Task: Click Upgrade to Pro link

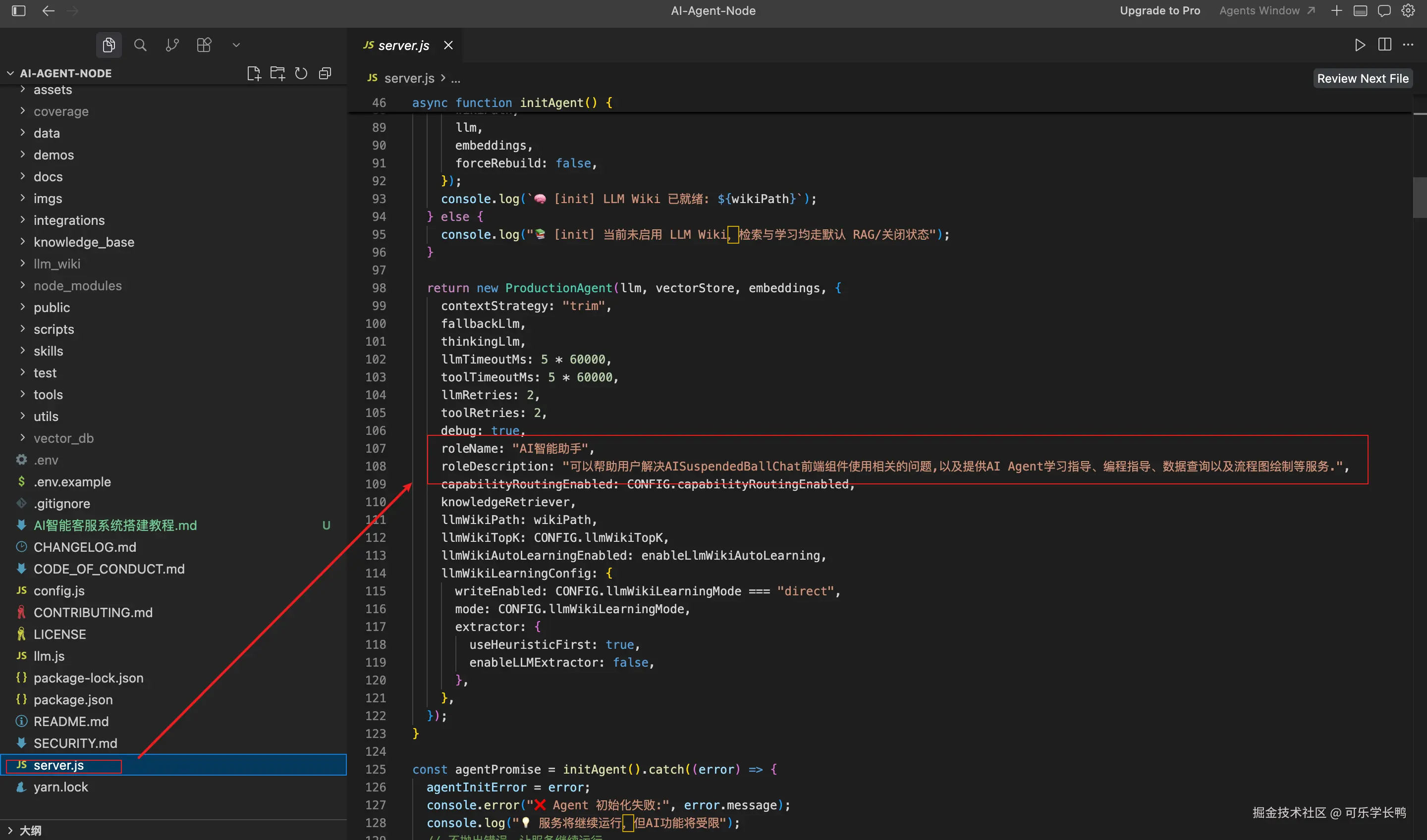Action: point(1160,11)
